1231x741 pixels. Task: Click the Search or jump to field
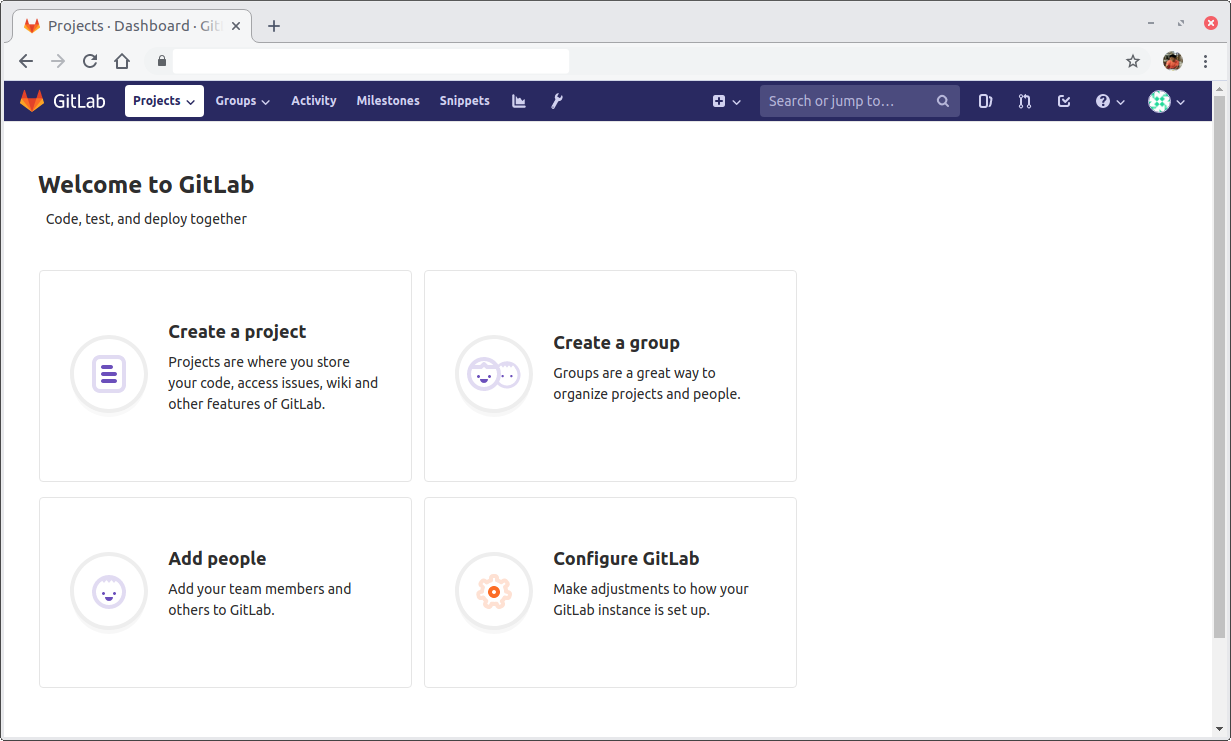860,101
